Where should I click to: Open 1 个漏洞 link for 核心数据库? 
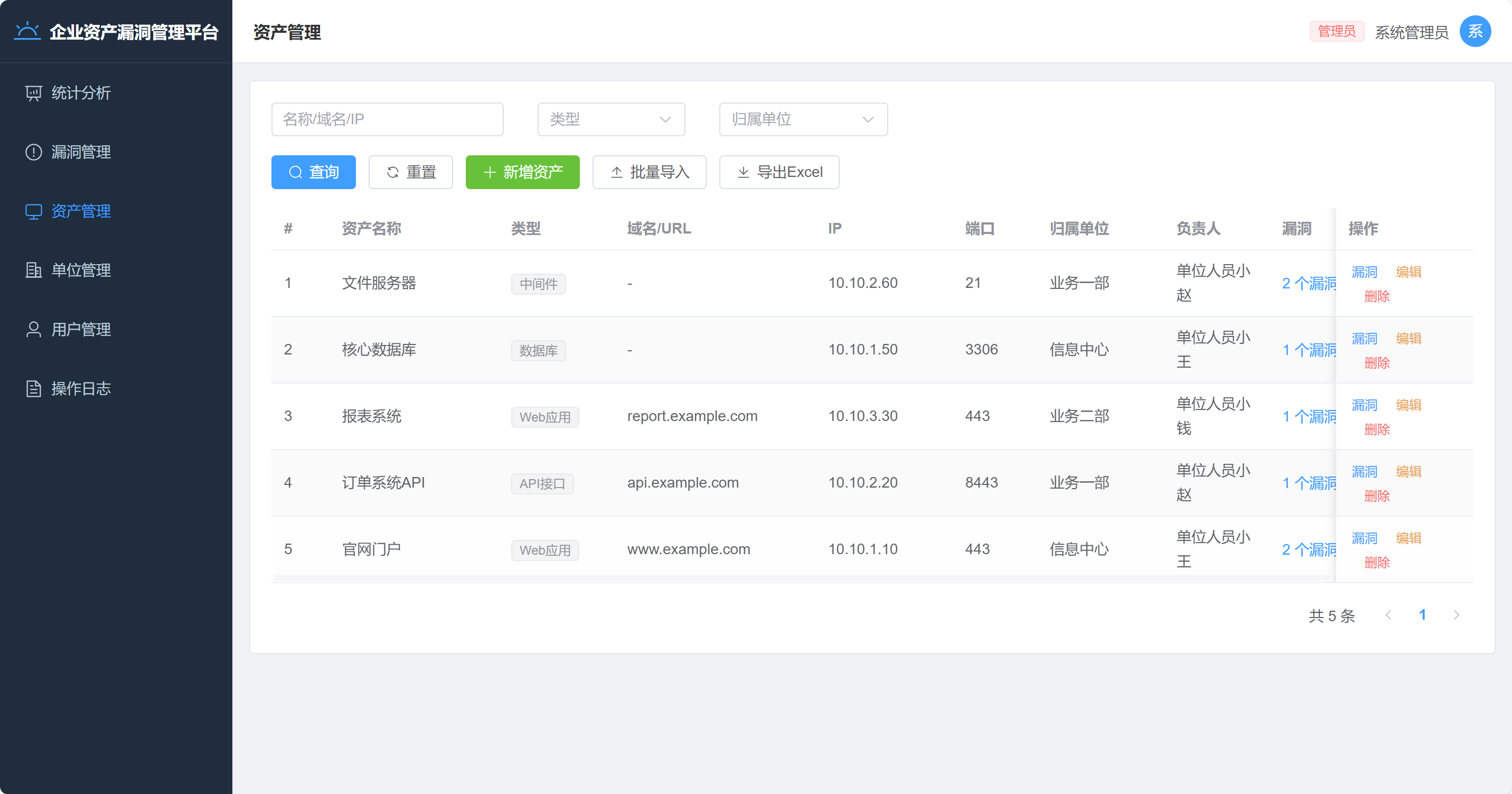coord(1309,350)
